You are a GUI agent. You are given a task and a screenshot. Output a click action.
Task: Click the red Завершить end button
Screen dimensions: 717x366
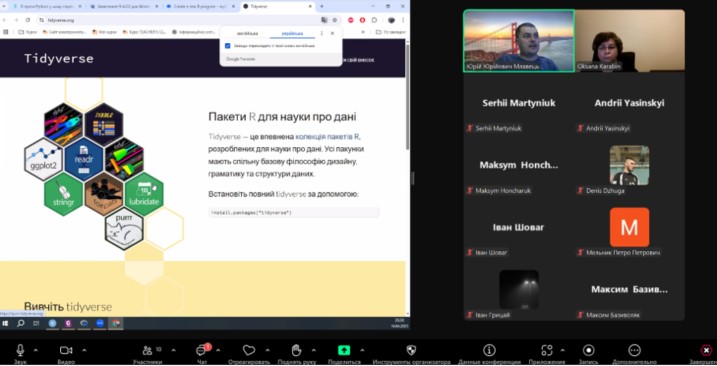[x=706, y=350]
